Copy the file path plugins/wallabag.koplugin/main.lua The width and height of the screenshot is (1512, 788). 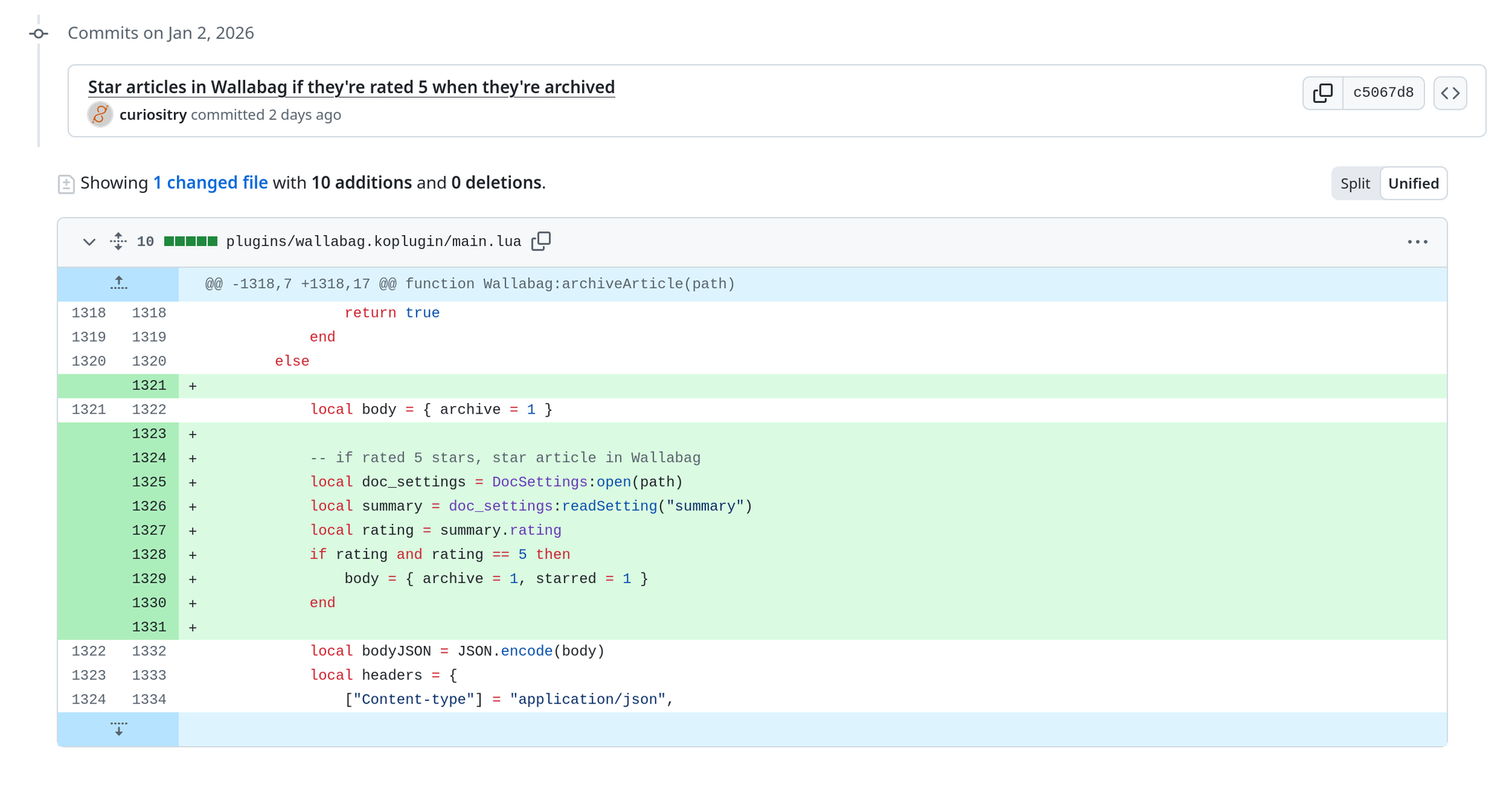(542, 240)
